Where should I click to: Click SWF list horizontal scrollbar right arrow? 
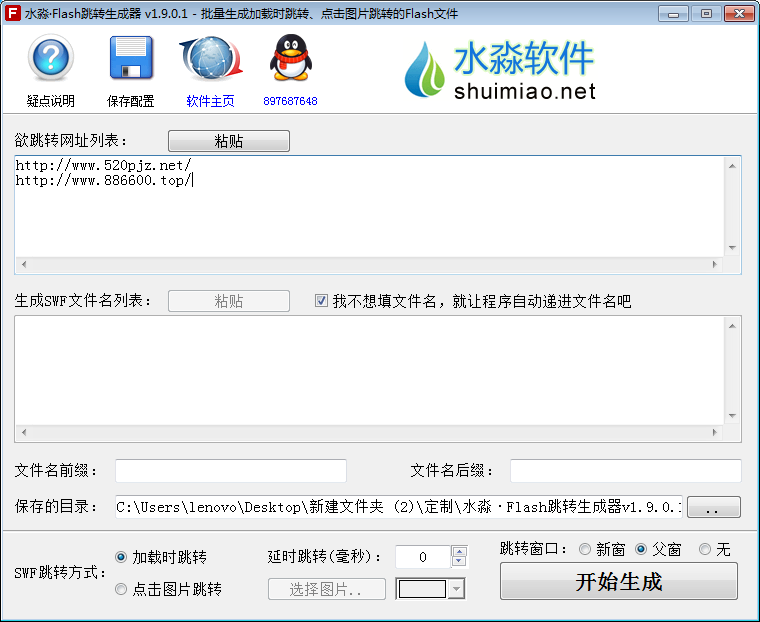[714, 432]
